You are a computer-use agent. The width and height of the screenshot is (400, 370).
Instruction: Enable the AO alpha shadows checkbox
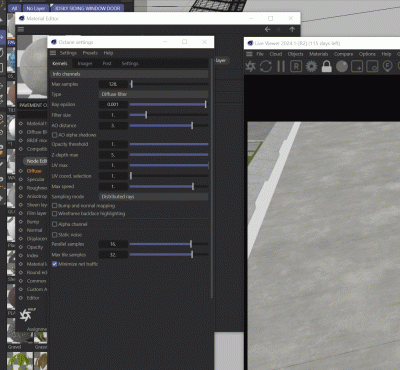(55, 135)
